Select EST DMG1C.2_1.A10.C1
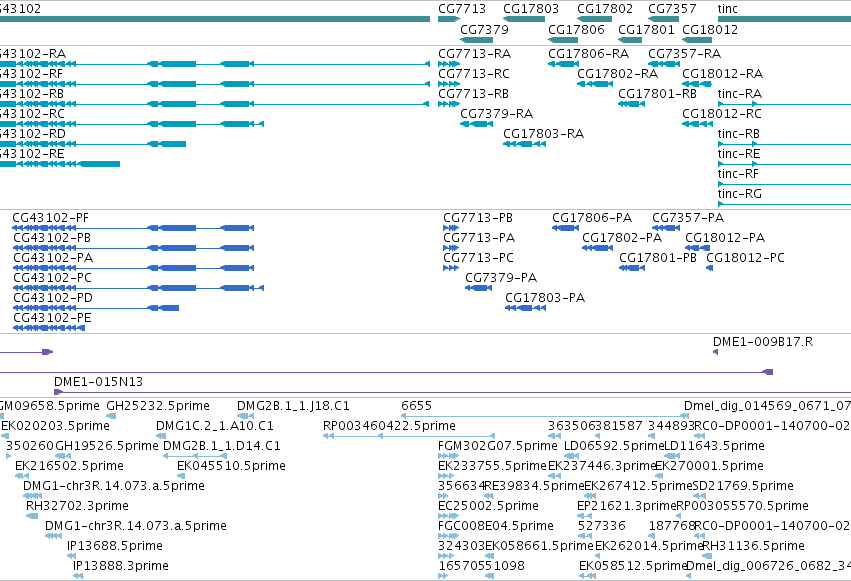The width and height of the screenshot is (851, 581). pyautogui.click(x=161, y=436)
